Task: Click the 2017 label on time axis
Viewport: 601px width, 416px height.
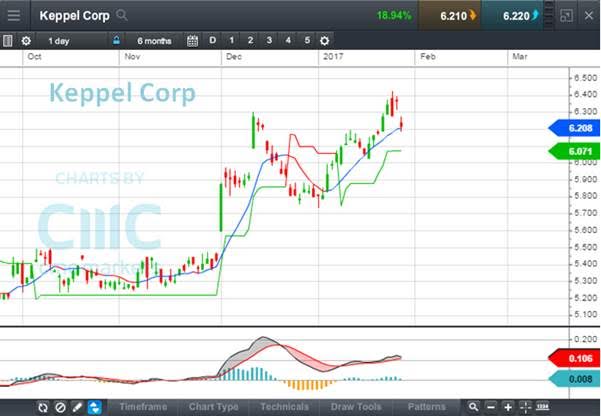Action: (x=333, y=57)
